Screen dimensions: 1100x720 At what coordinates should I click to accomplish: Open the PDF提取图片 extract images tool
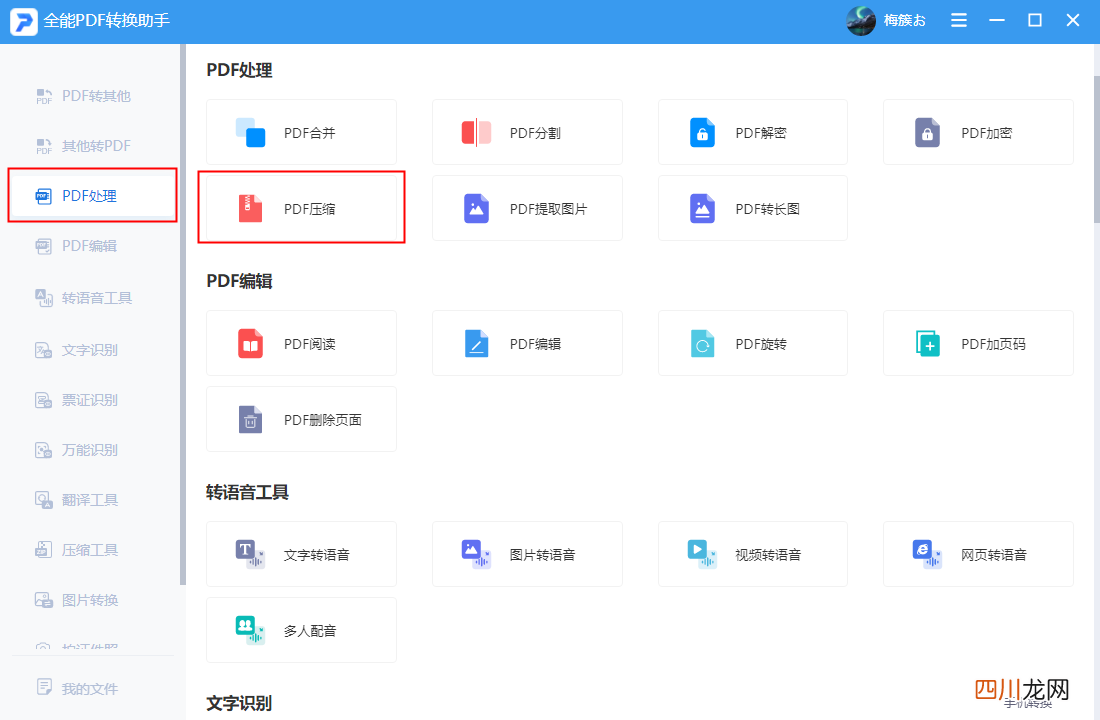click(x=527, y=208)
